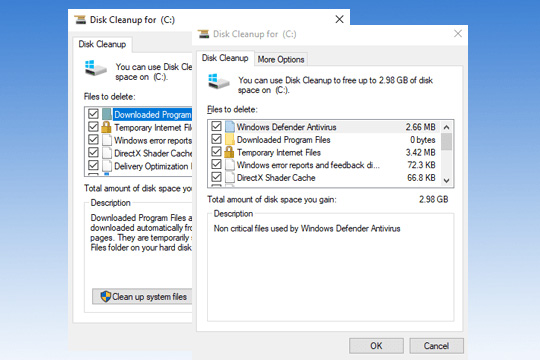Click the OK button

376,346
